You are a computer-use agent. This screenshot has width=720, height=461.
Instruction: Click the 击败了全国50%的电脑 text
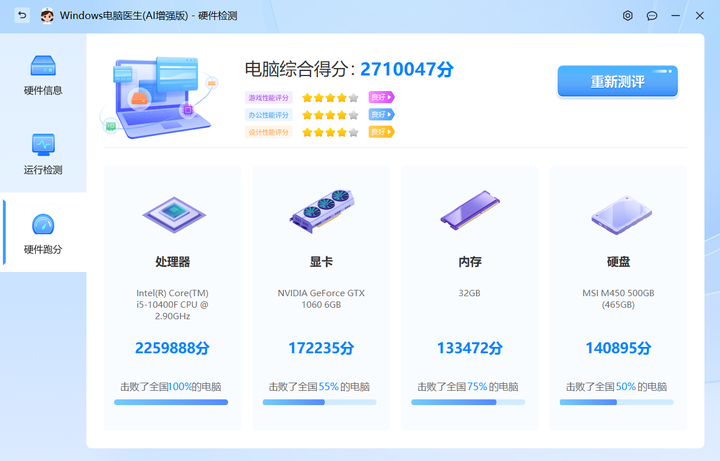[616, 387]
